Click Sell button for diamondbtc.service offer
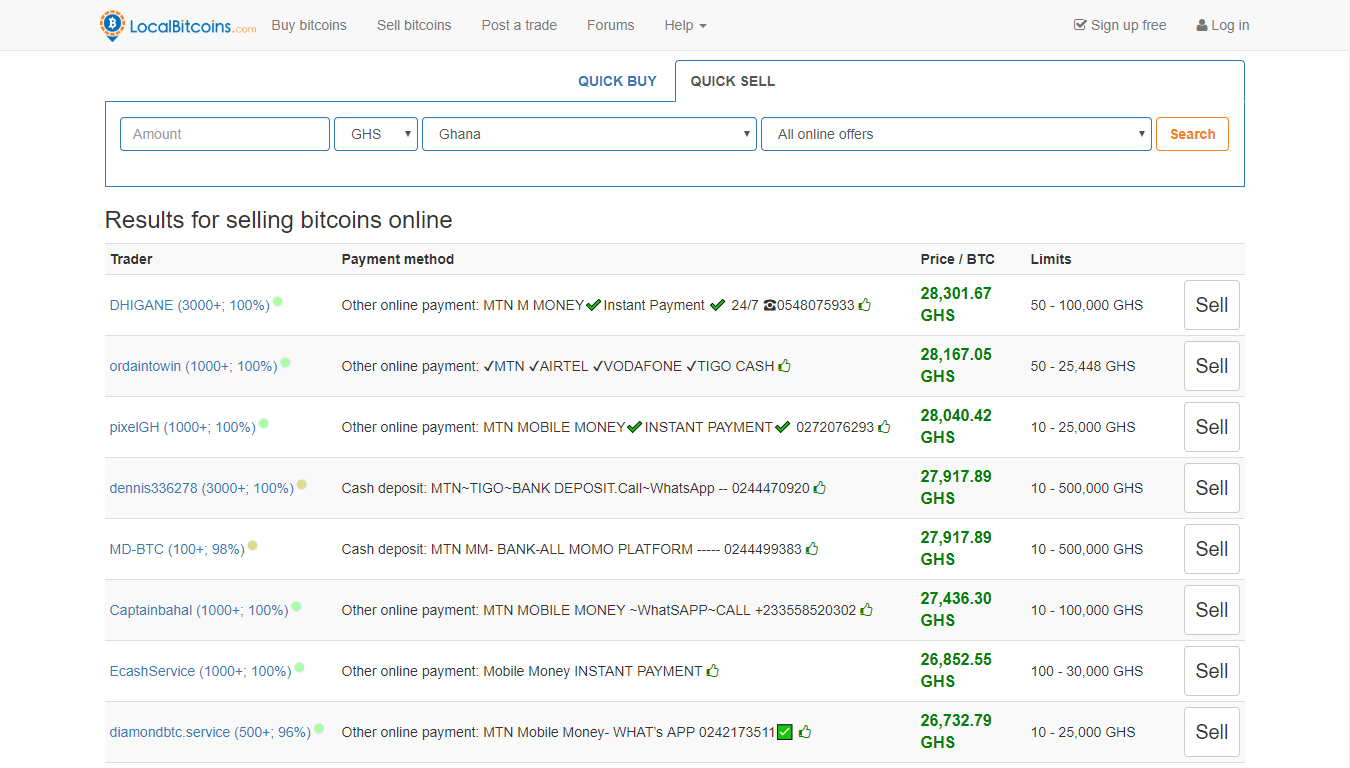 tap(1212, 732)
